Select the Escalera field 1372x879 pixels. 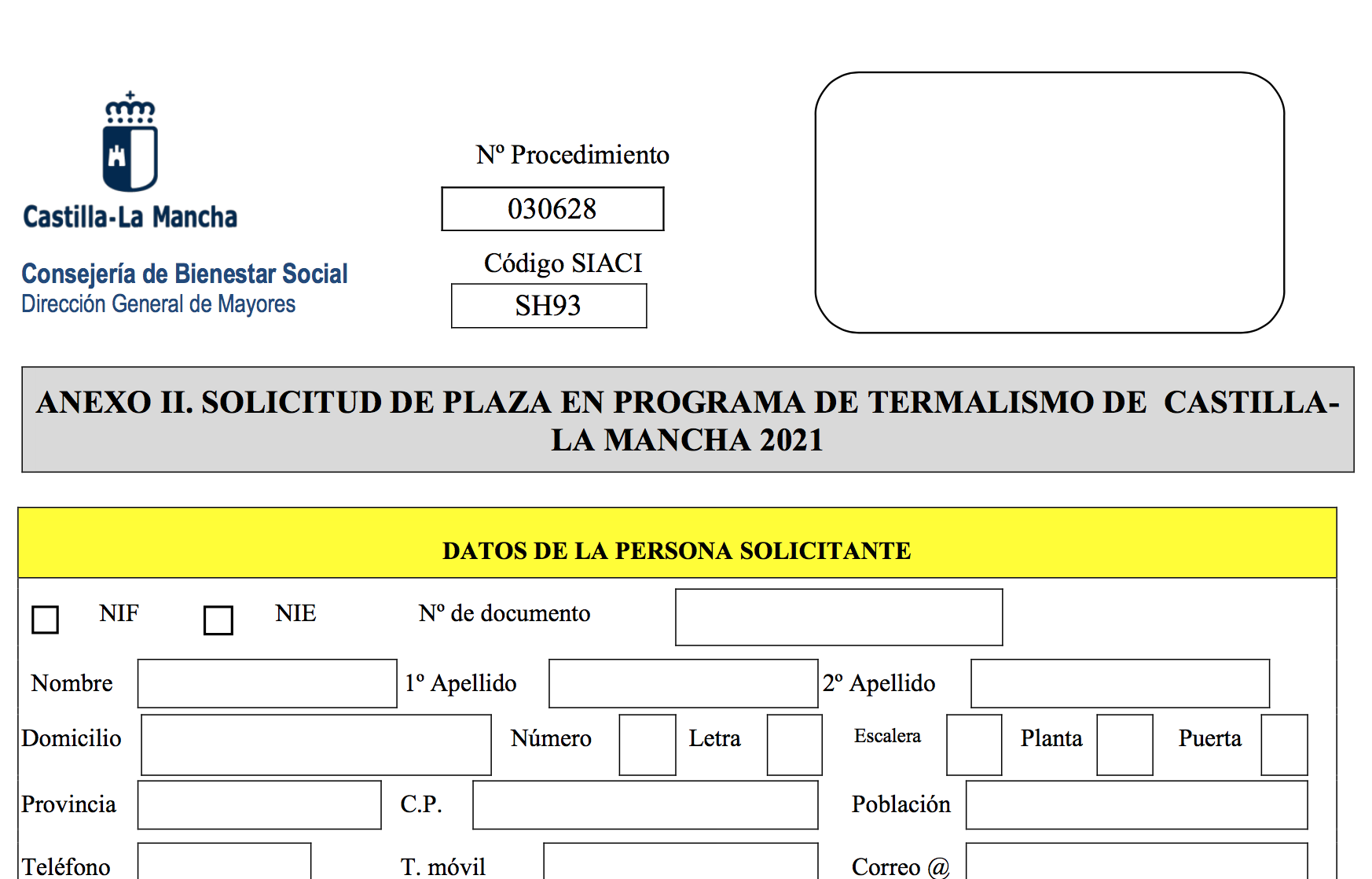click(x=974, y=745)
